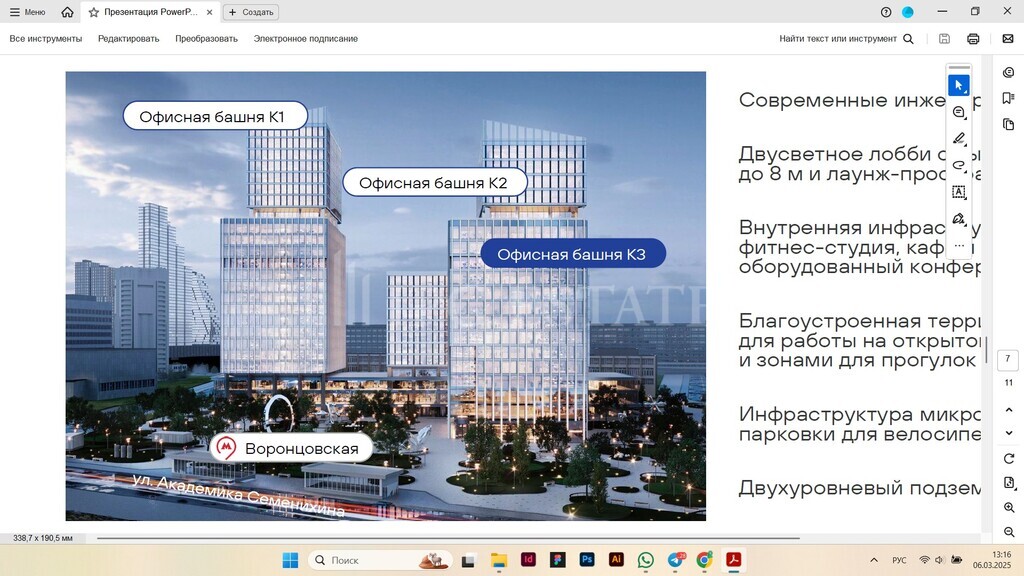Rotate the page view clockwise
The width and height of the screenshot is (1024, 576).
(1008, 458)
